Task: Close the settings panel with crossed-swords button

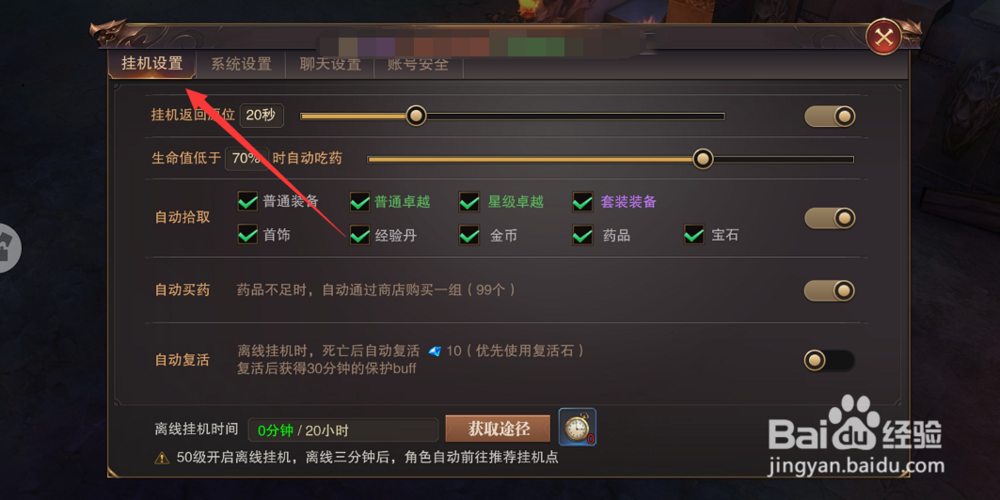Action: point(883,37)
